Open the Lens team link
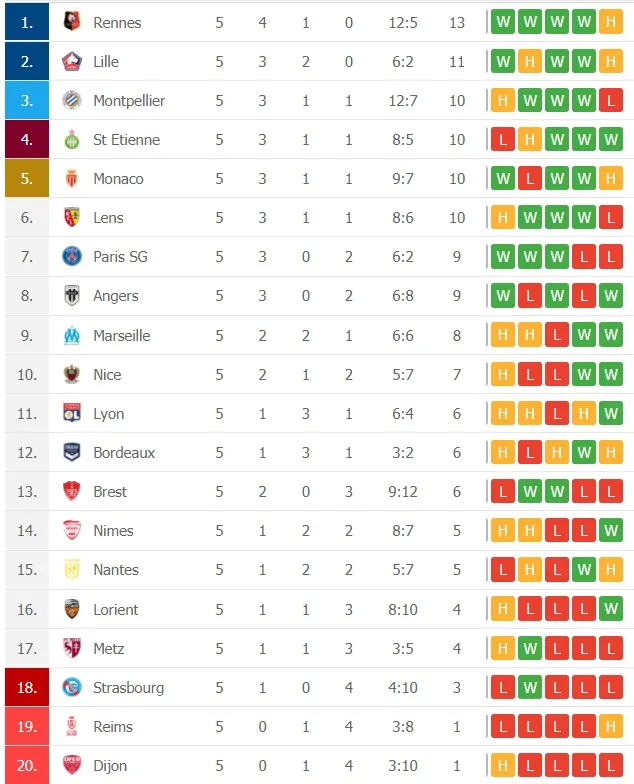 (110, 218)
